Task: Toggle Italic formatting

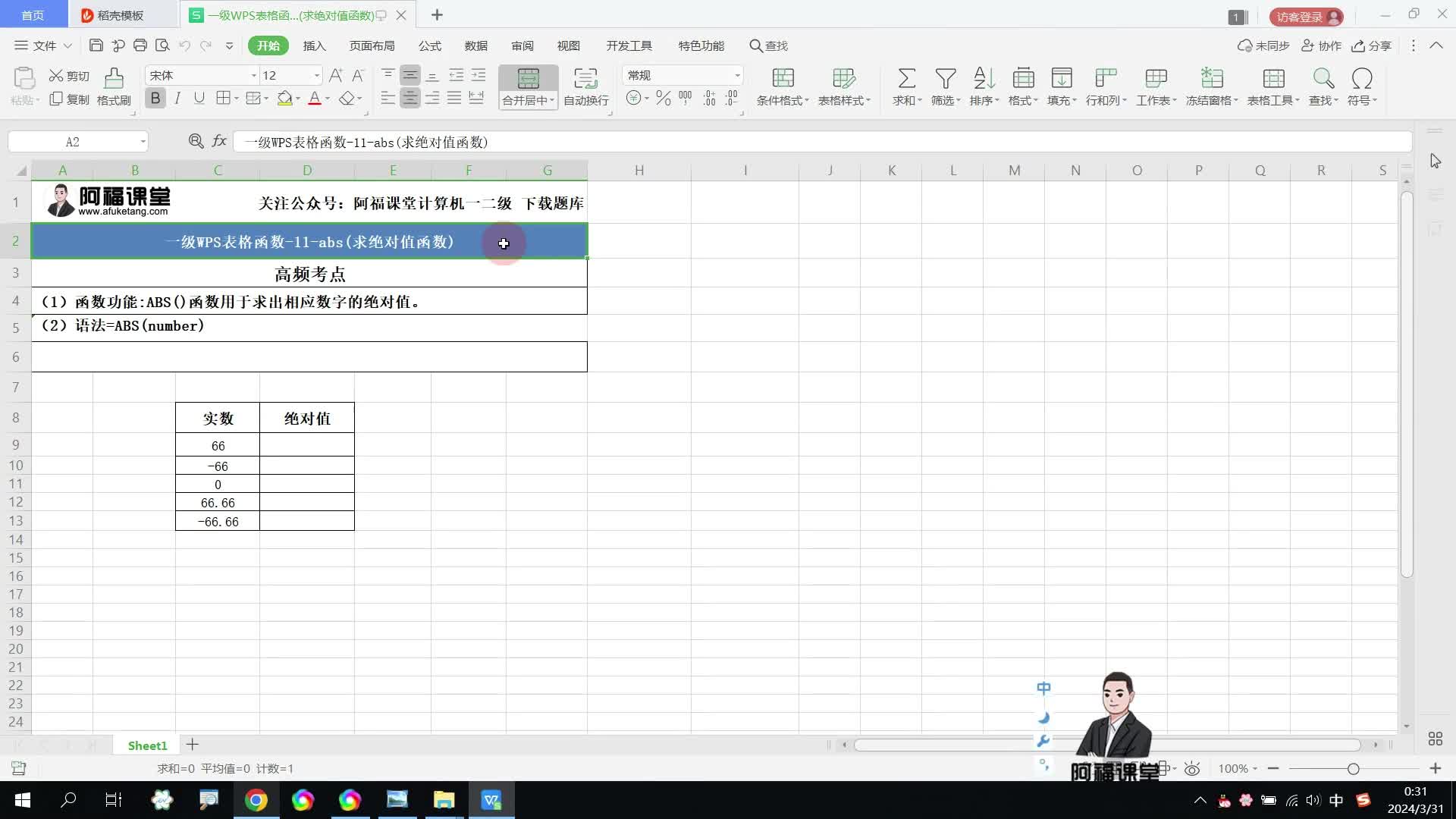Action: click(x=177, y=99)
